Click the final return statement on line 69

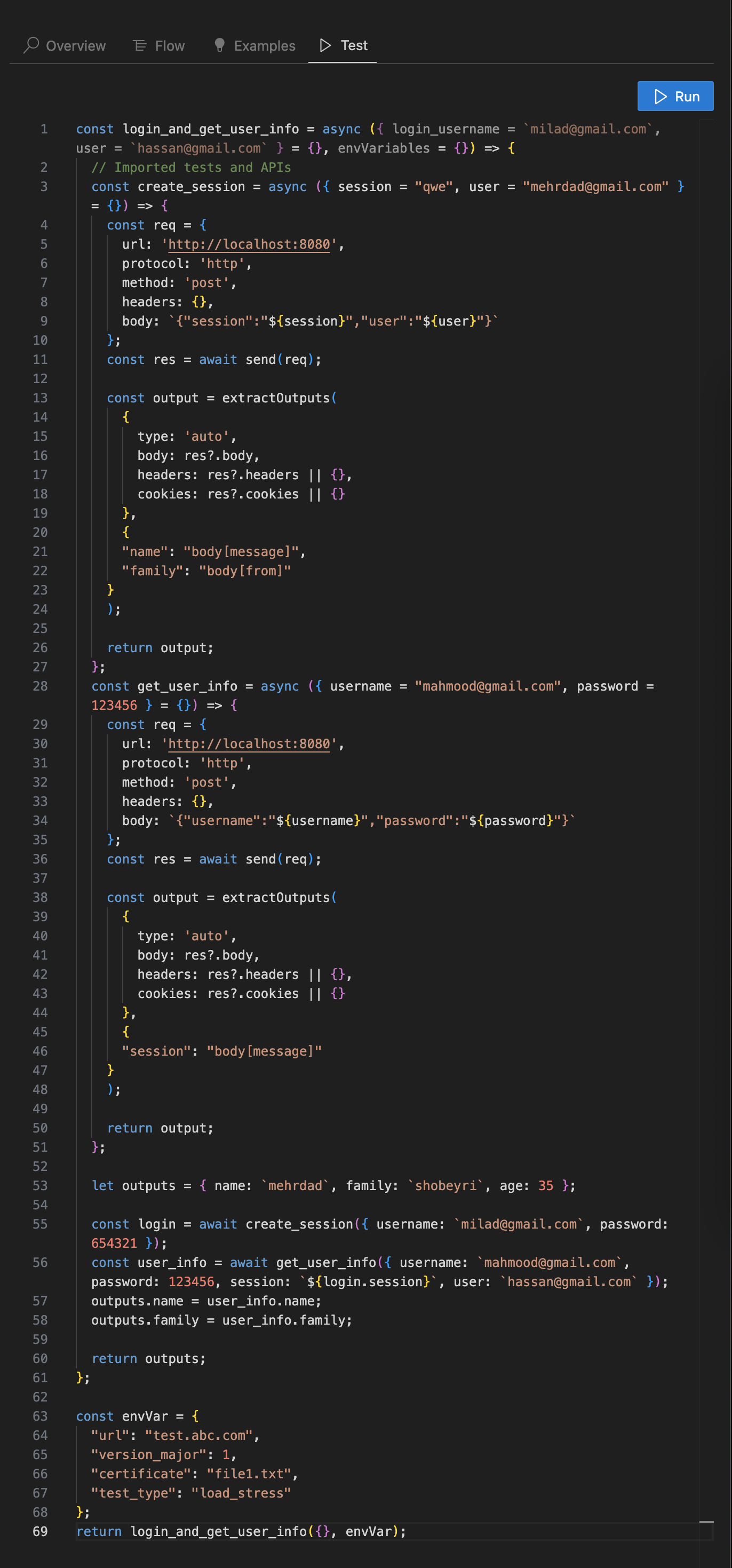(241, 1532)
